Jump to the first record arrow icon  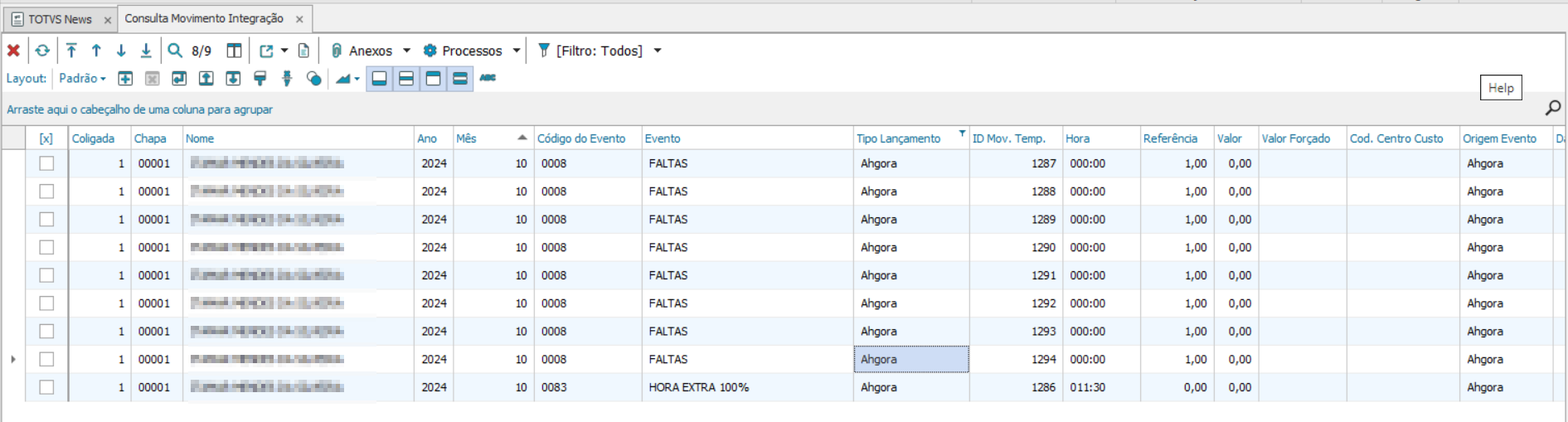click(72, 51)
